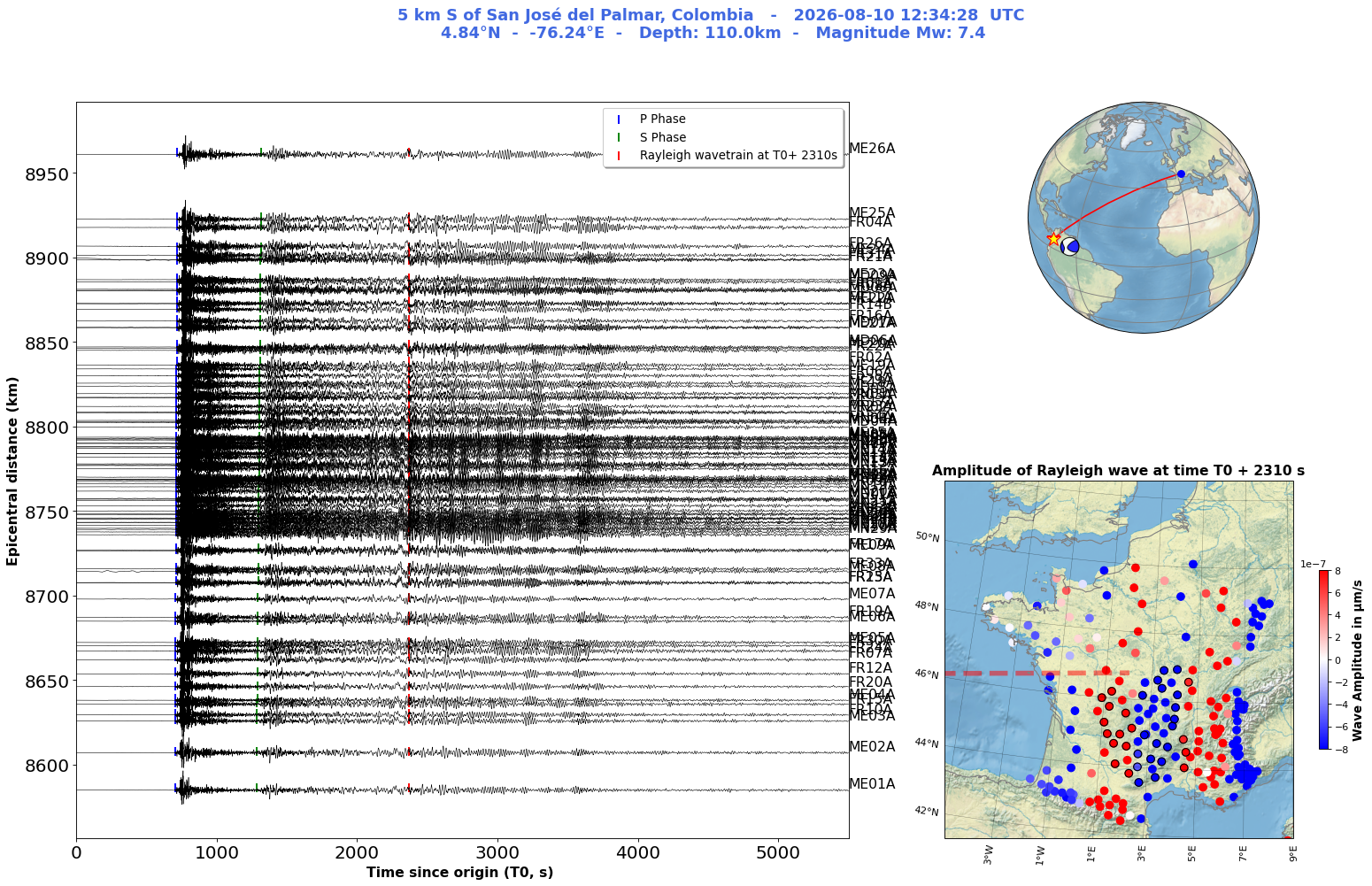Click the red great-circle path on globe
This screenshot has width=1372, height=886.
pyautogui.click(x=1117, y=202)
